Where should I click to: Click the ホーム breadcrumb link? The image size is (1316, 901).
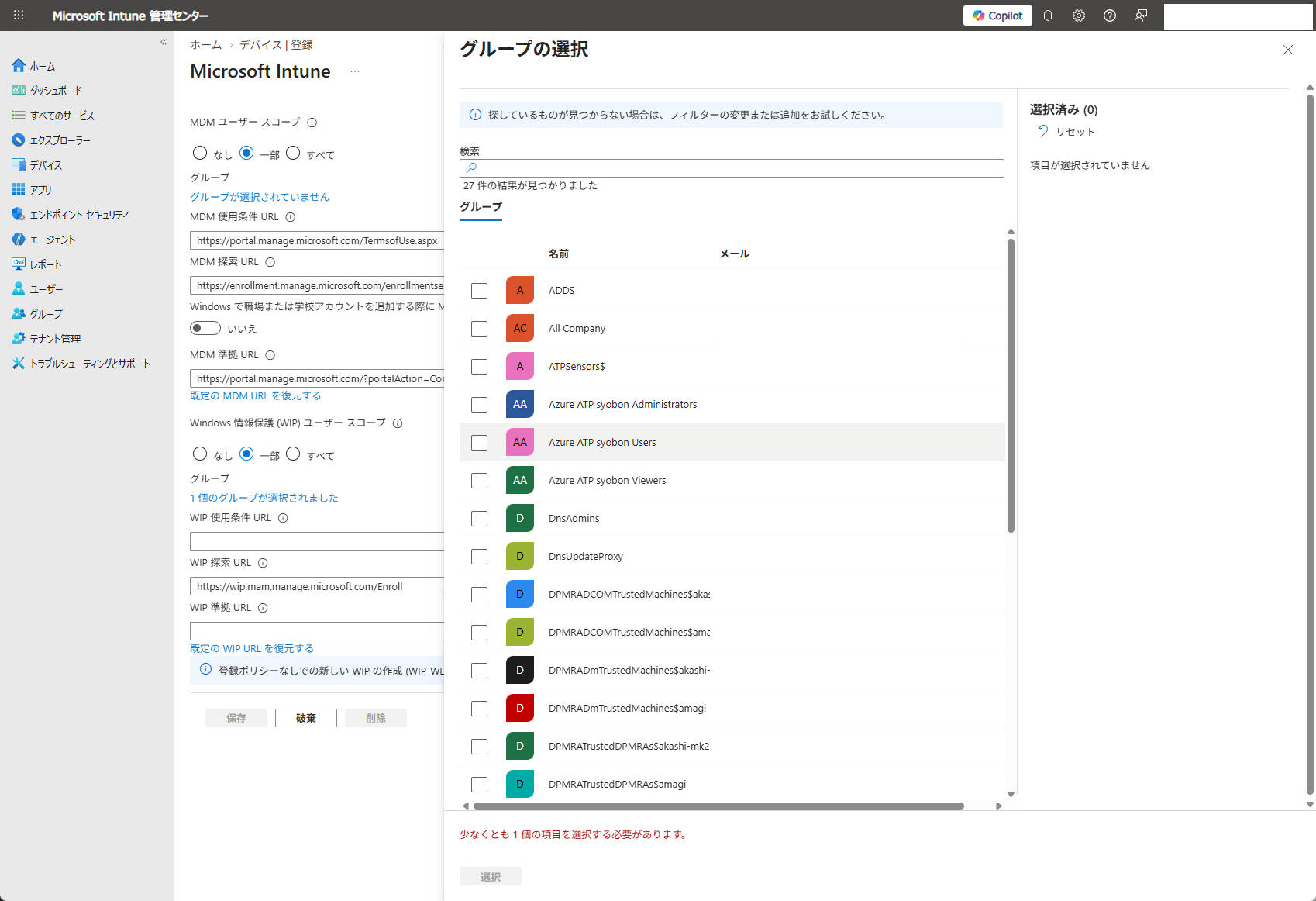[x=205, y=45]
